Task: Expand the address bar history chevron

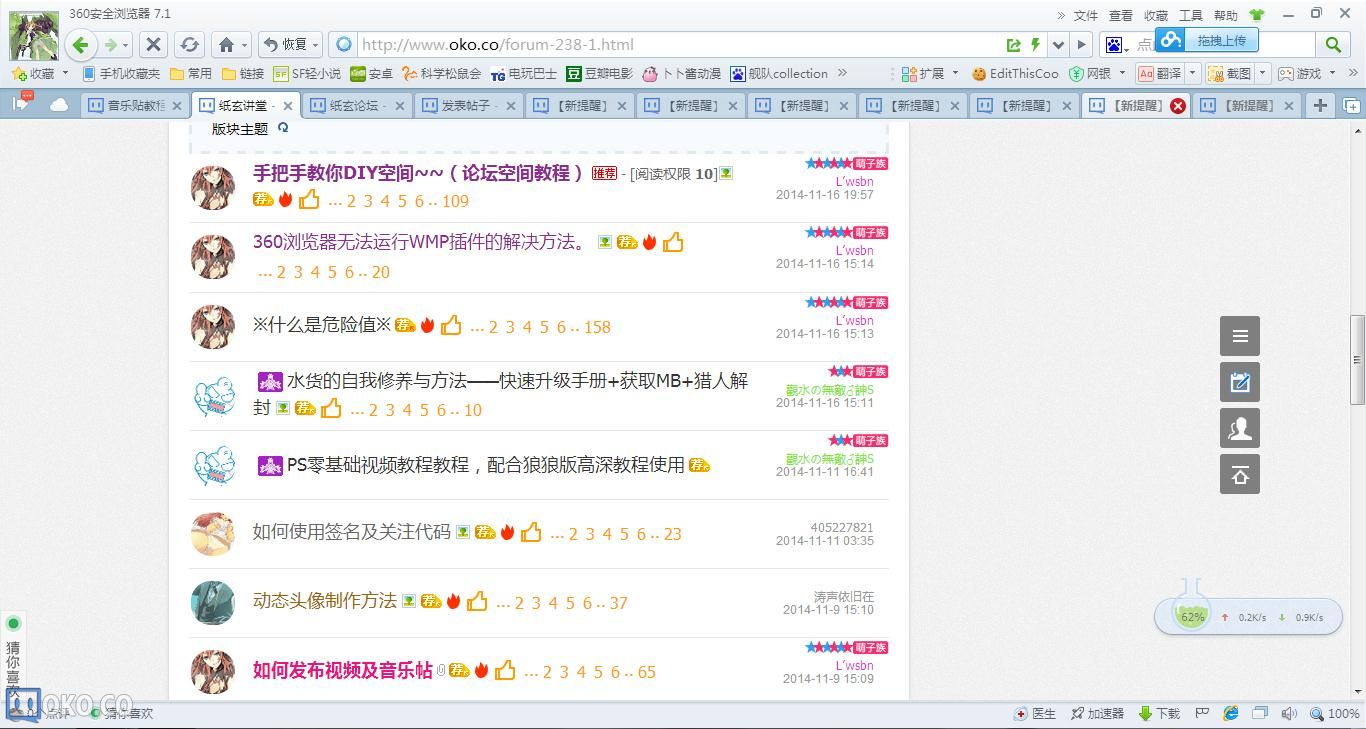Action: tap(1058, 45)
